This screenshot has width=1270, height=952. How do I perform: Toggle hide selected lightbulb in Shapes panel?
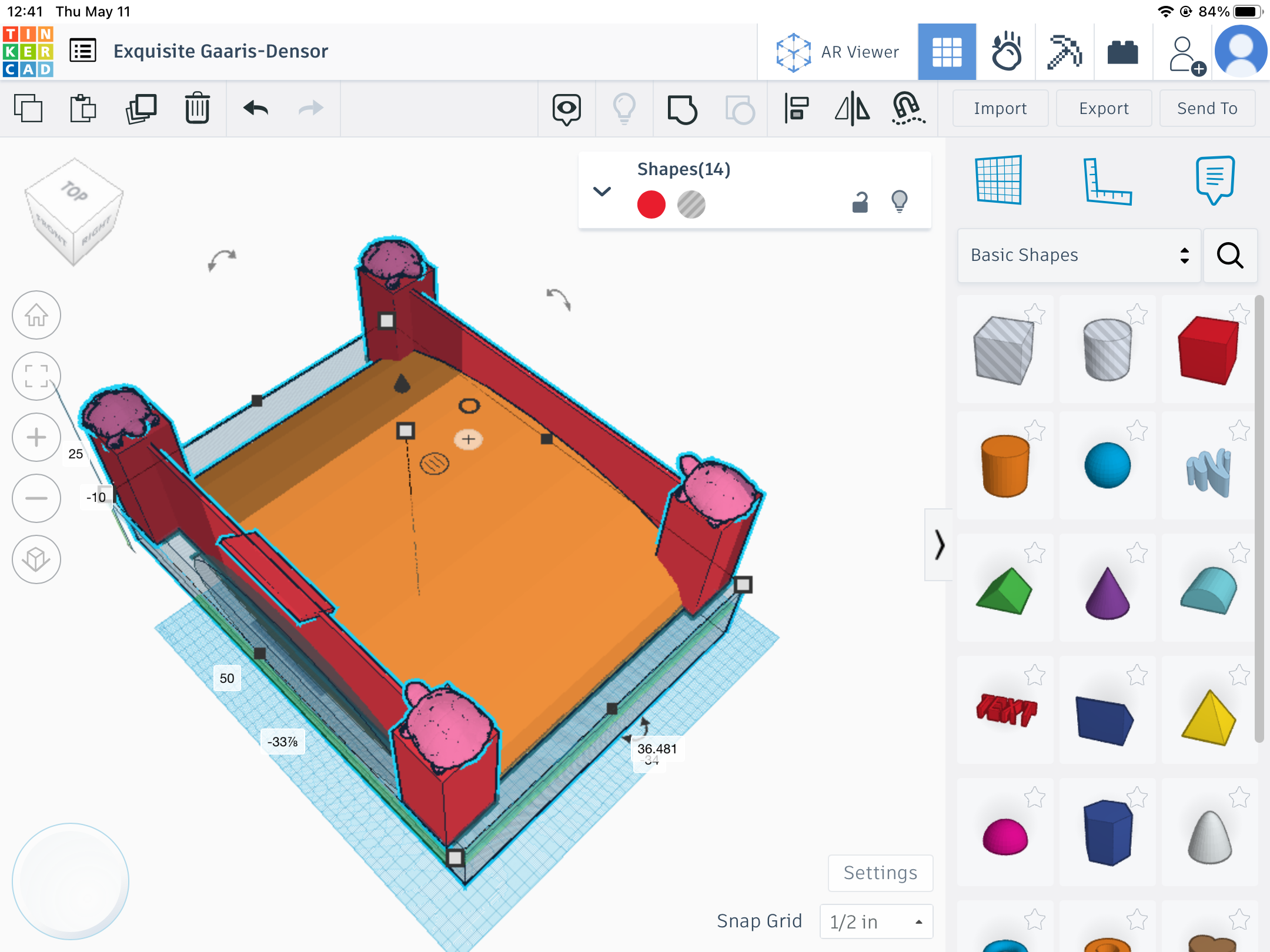[899, 202]
